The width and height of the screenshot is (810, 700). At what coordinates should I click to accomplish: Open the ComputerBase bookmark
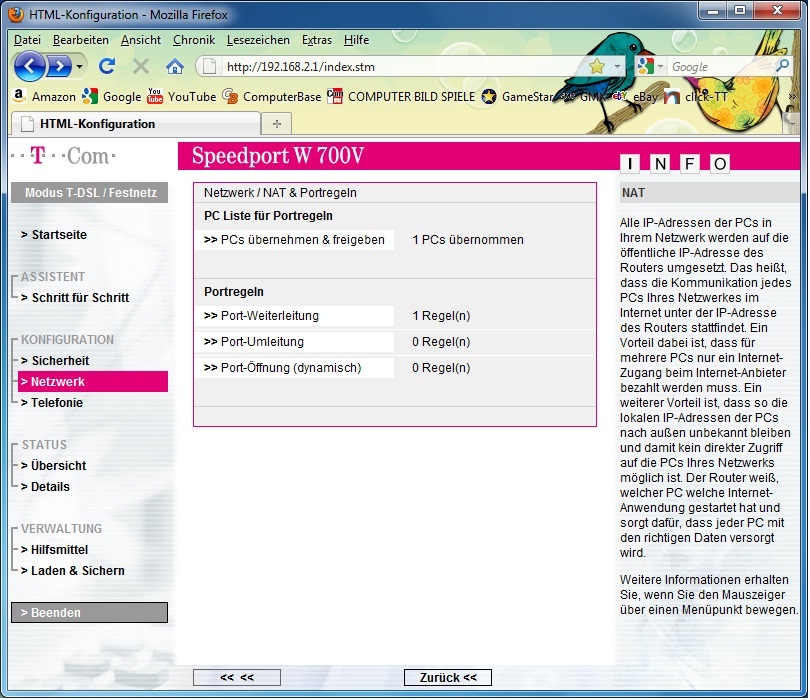point(272,97)
